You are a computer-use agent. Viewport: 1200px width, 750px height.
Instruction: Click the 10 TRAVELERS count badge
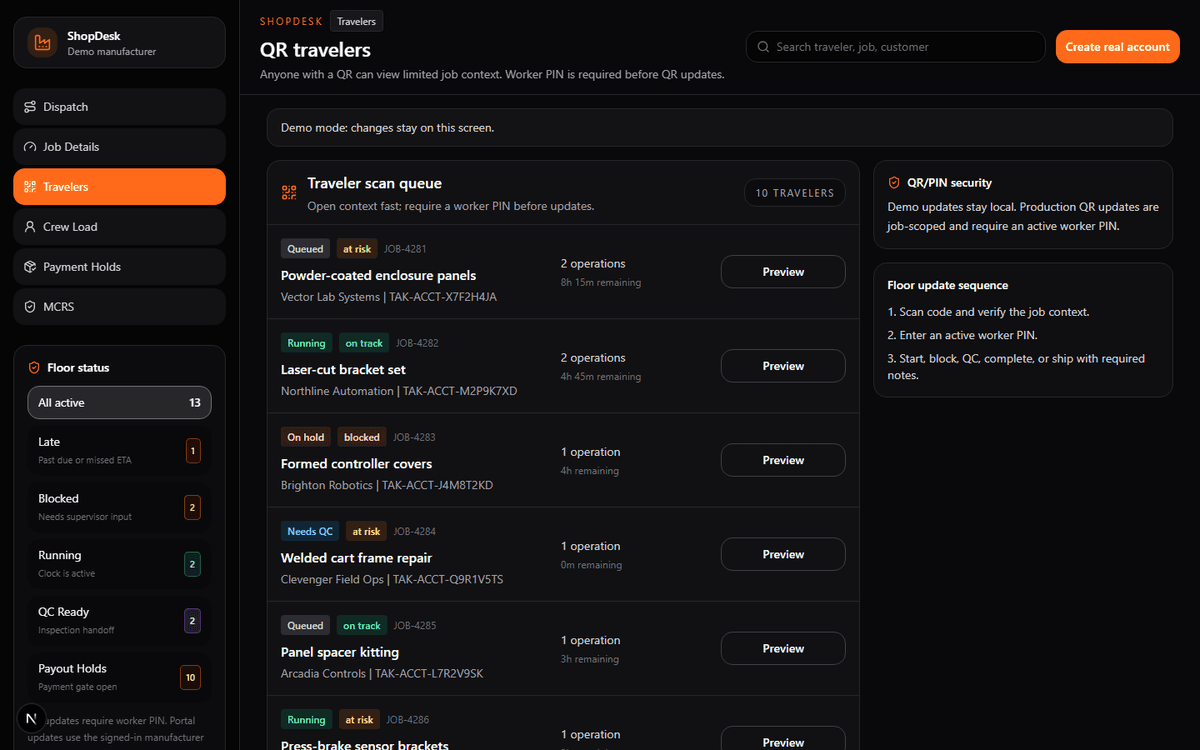coord(795,193)
